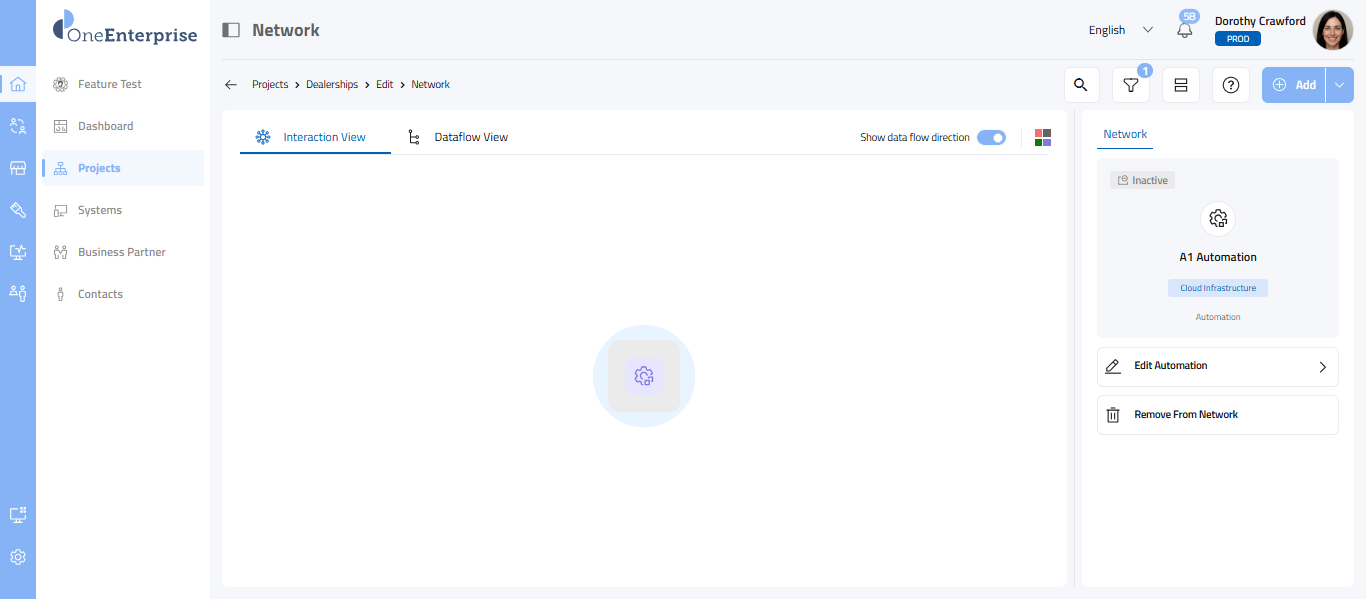Viewport: 1366px width, 599px height.
Task: Open settings gear in left rail
Action: (x=18, y=557)
